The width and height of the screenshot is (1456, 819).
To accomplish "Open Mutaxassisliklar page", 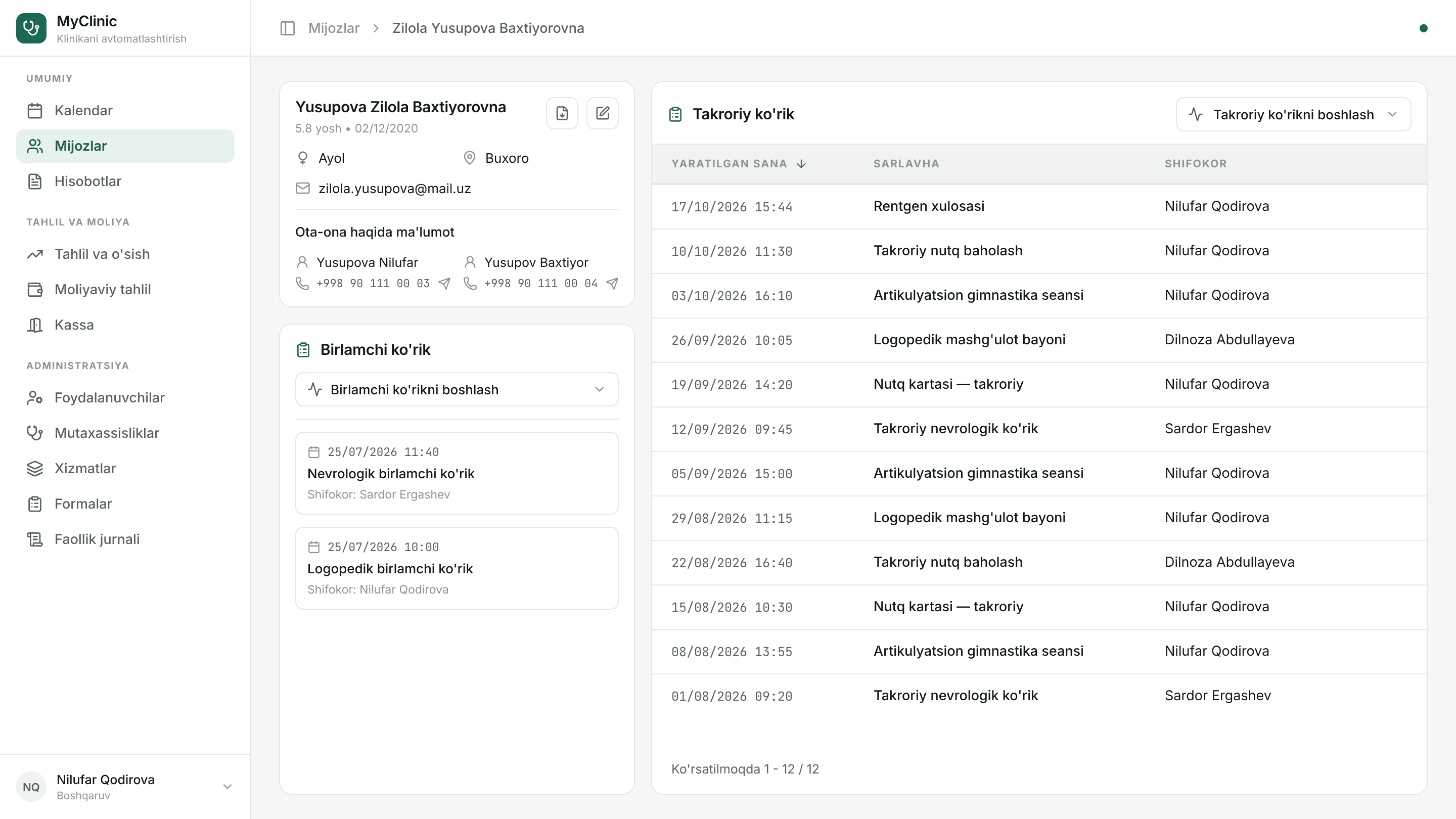I will 125,433.
